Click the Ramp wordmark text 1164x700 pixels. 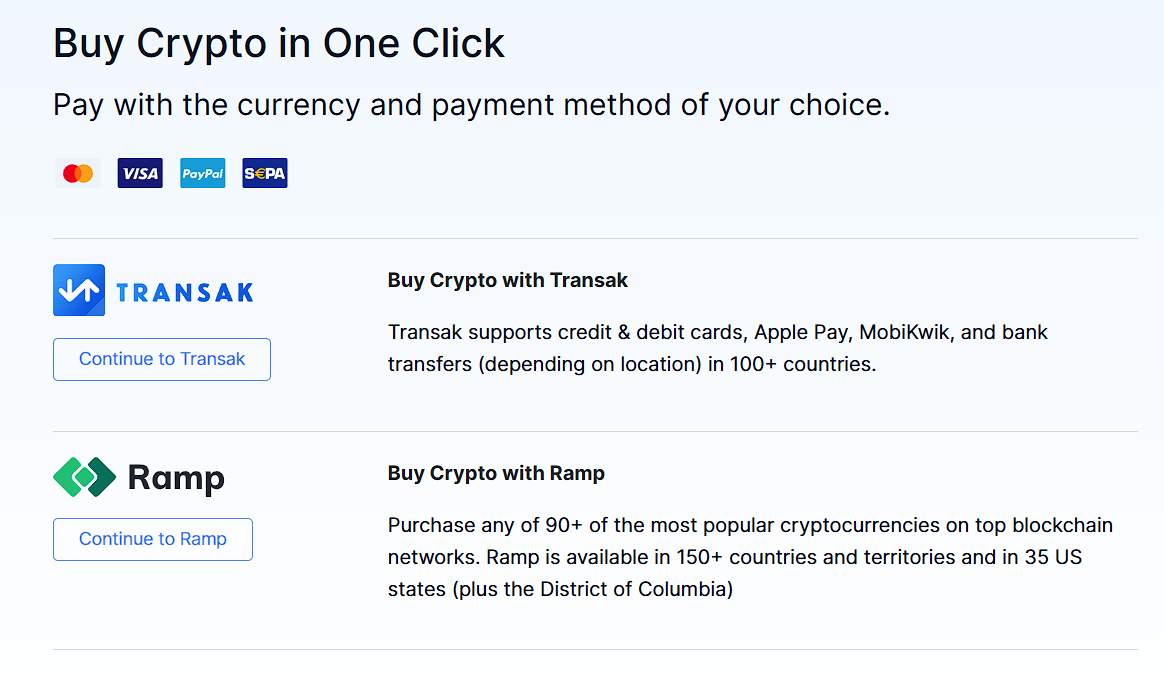pyautogui.click(x=176, y=478)
